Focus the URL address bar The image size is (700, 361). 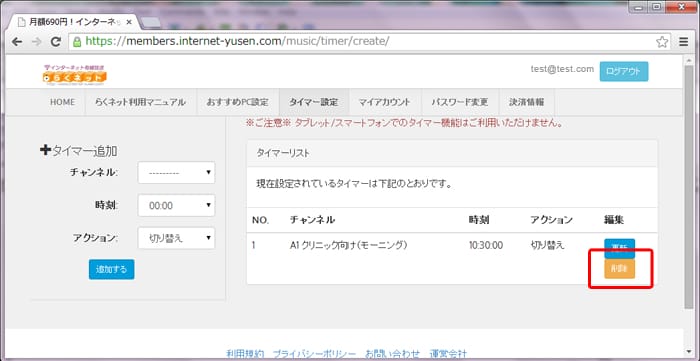pyautogui.click(x=371, y=42)
